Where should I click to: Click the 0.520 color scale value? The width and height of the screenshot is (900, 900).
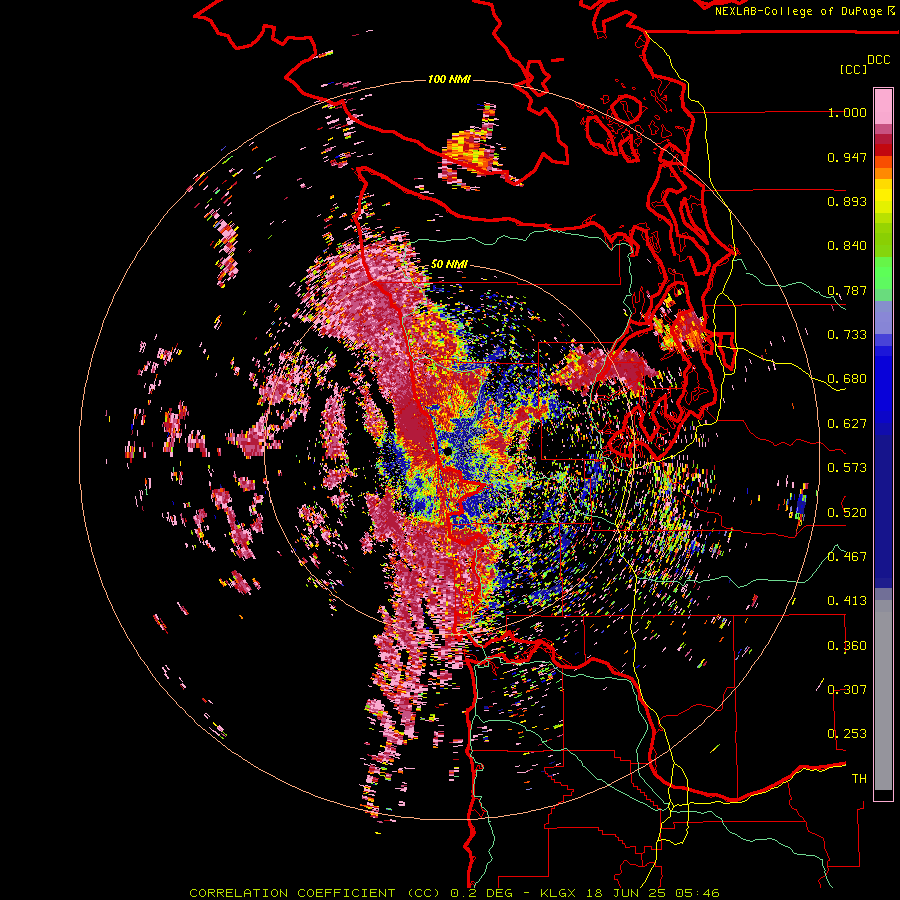pos(847,513)
